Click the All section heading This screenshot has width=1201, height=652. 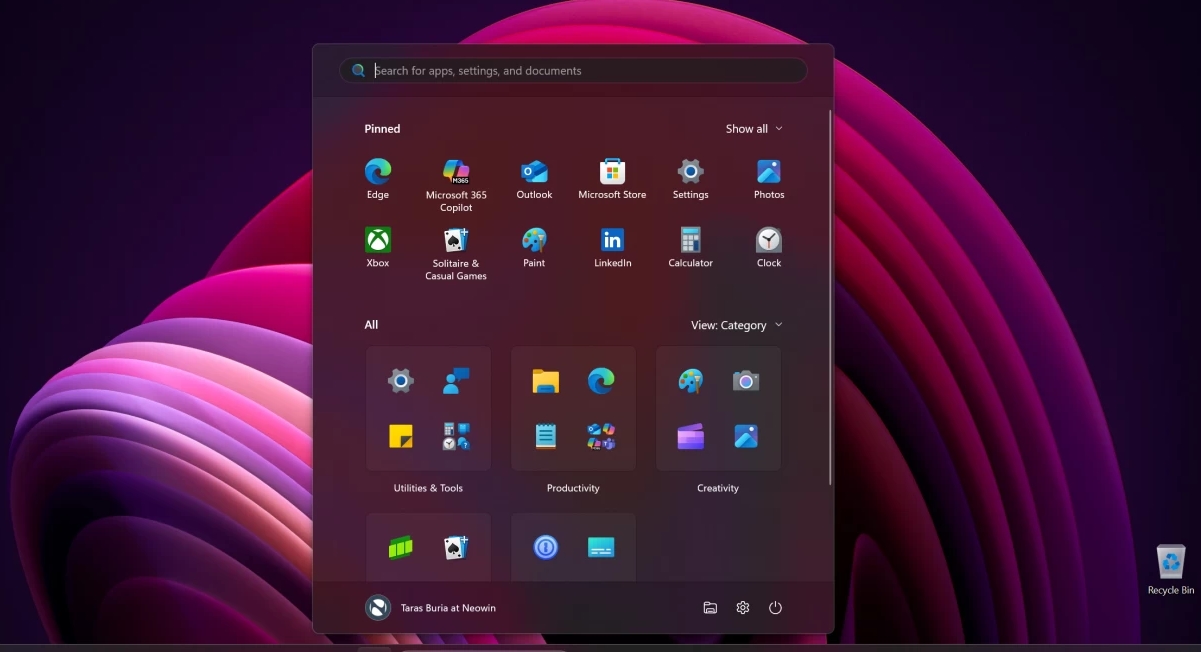coord(371,325)
